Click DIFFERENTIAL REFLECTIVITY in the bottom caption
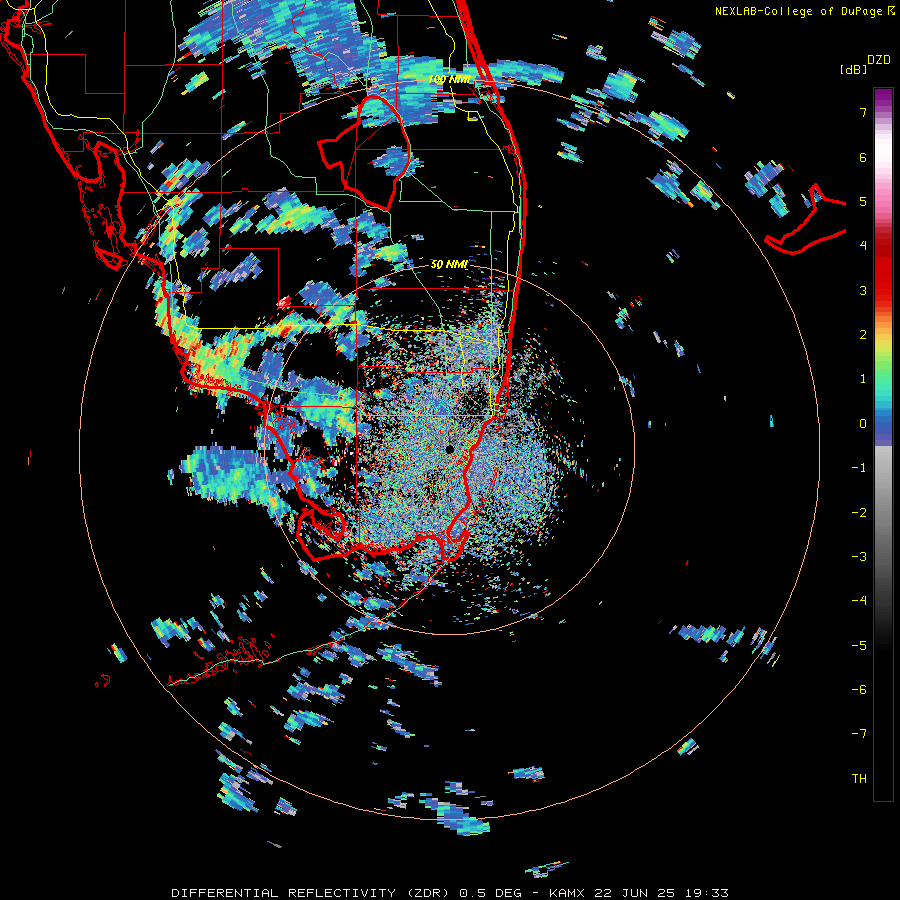900x900 pixels. point(284,893)
